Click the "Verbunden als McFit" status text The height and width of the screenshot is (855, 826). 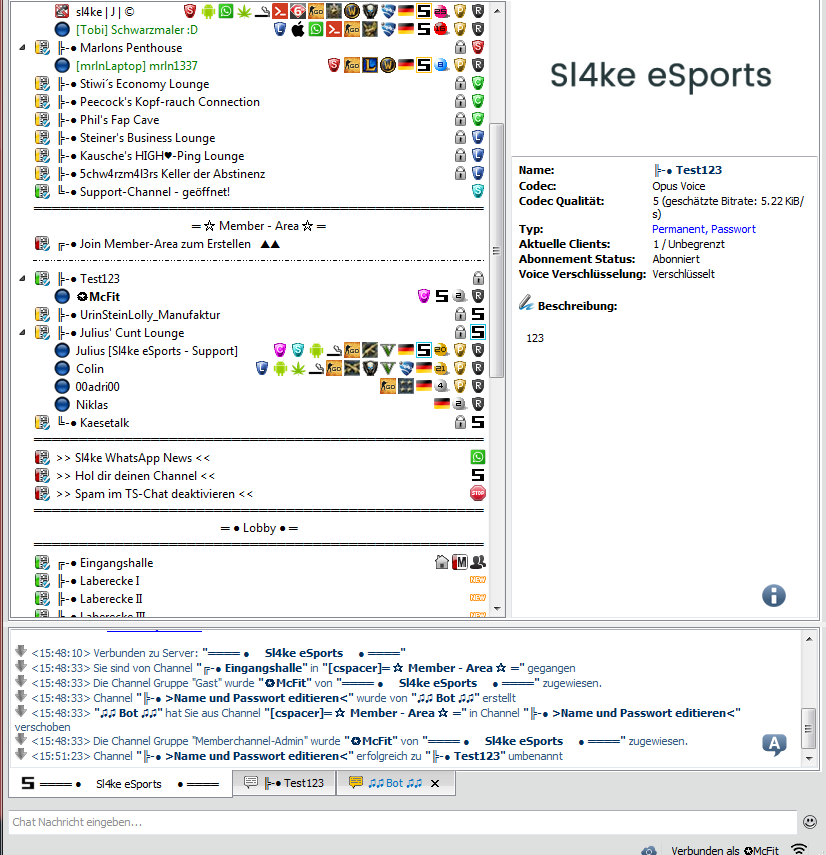(725, 850)
